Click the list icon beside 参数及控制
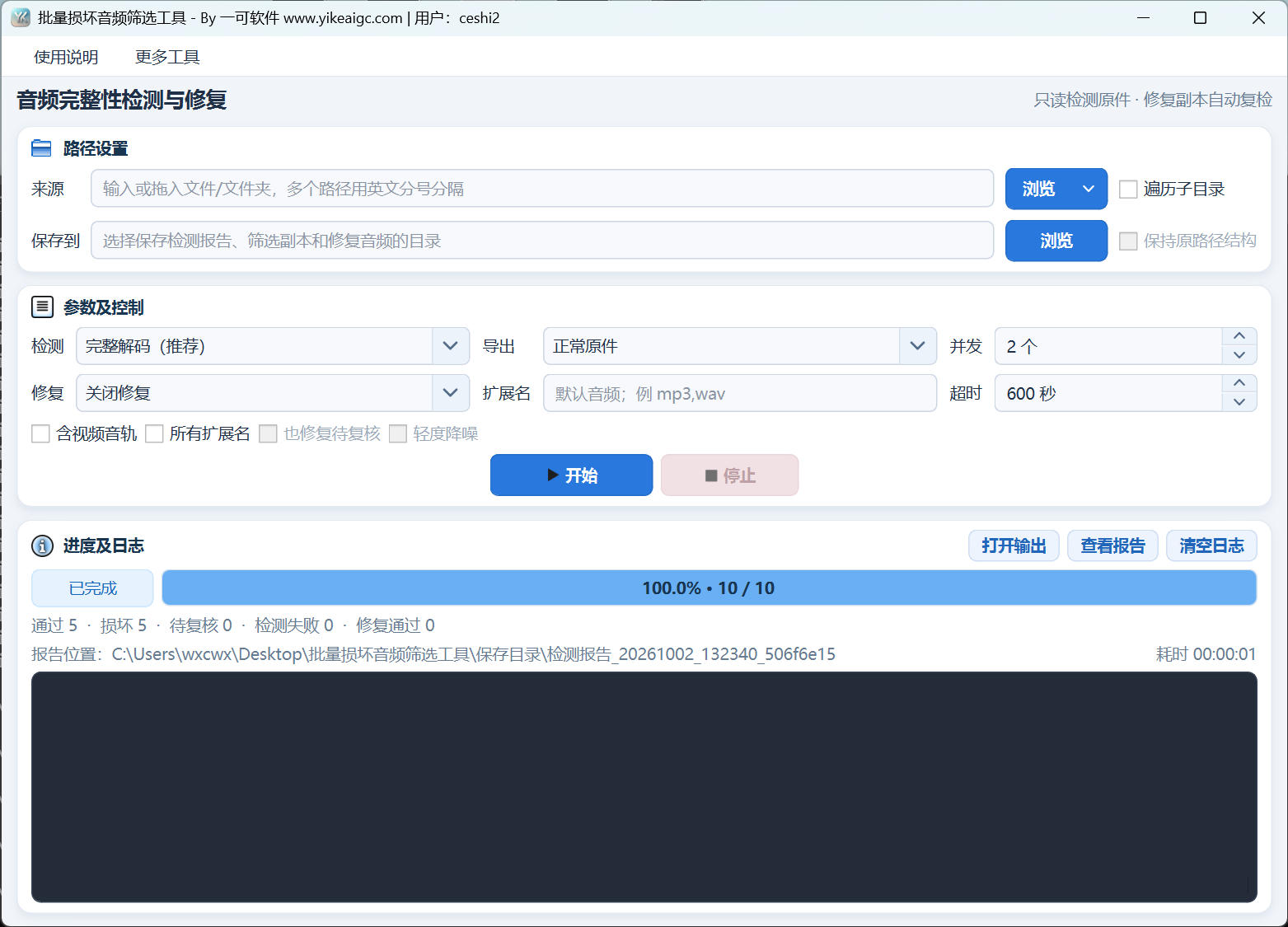 [42, 307]
